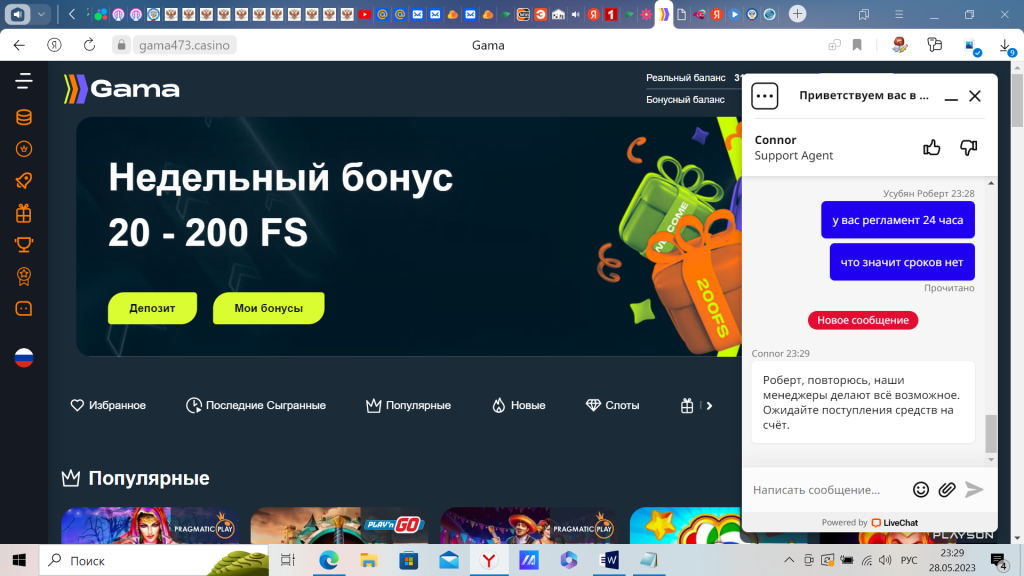Select Слоты game category
This screenshot has width=1024, height=576.
click(613, 406)
